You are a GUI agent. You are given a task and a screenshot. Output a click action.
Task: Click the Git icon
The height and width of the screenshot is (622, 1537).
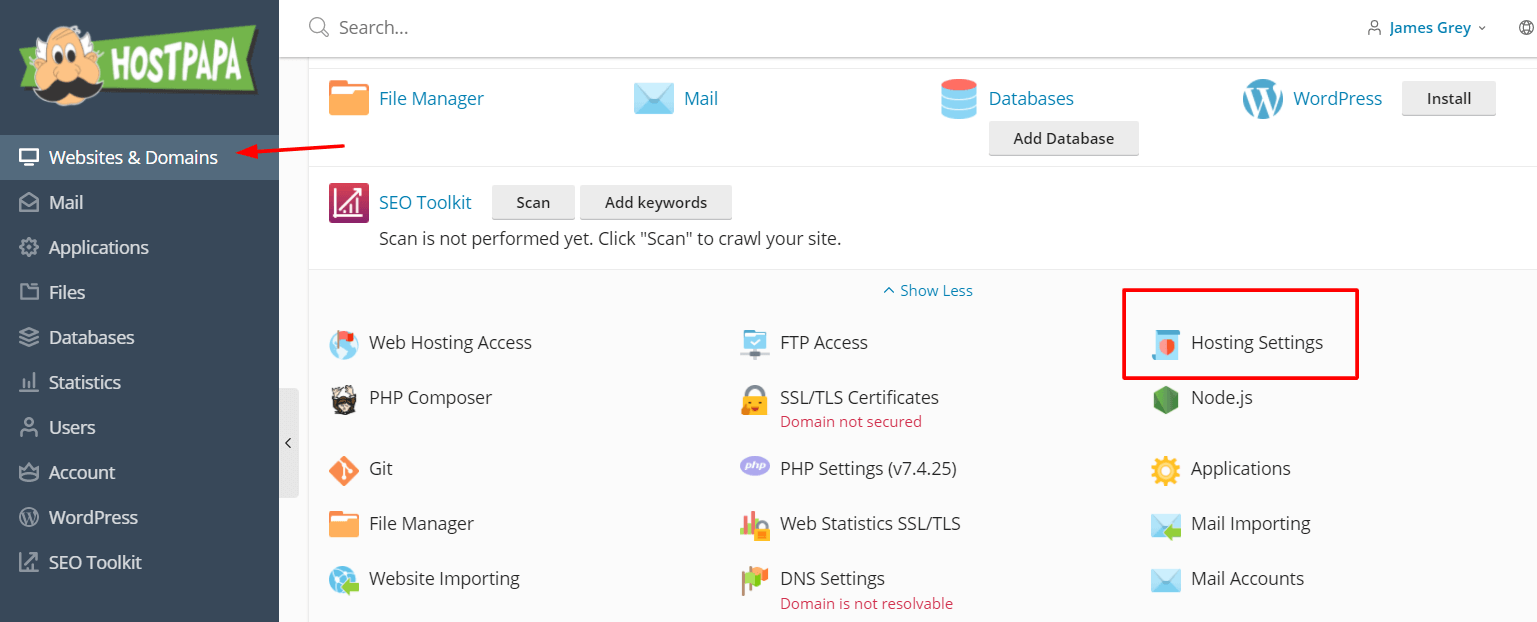[x=344, y=470]
